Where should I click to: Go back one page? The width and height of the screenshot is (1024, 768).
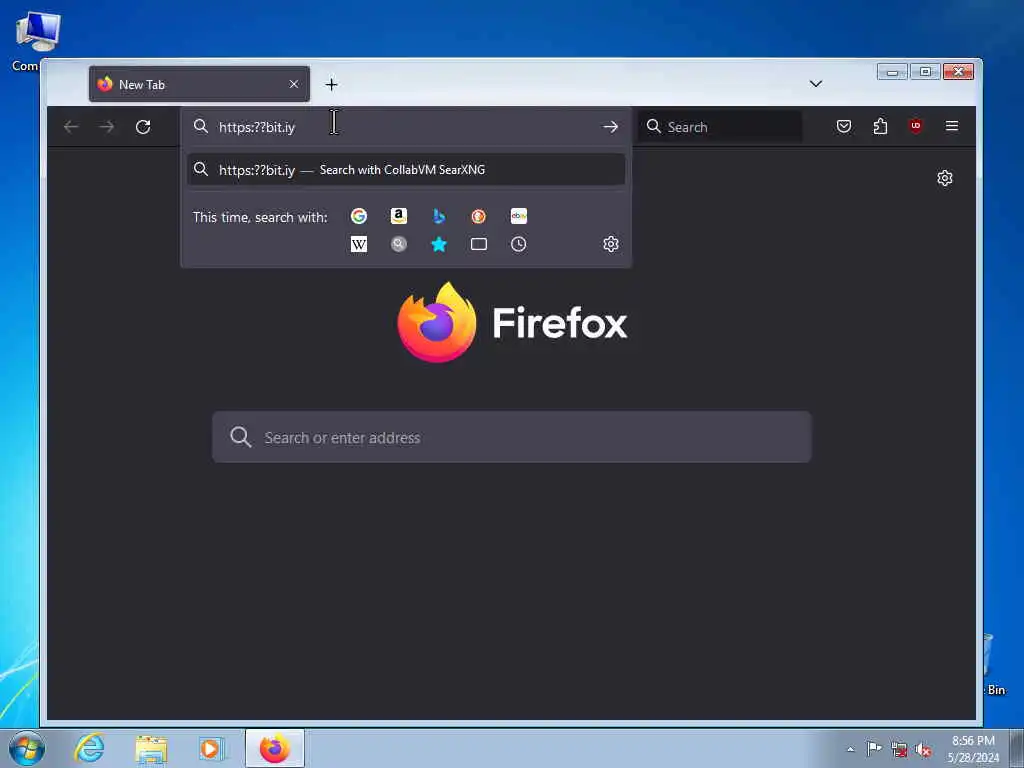point(71,127)
